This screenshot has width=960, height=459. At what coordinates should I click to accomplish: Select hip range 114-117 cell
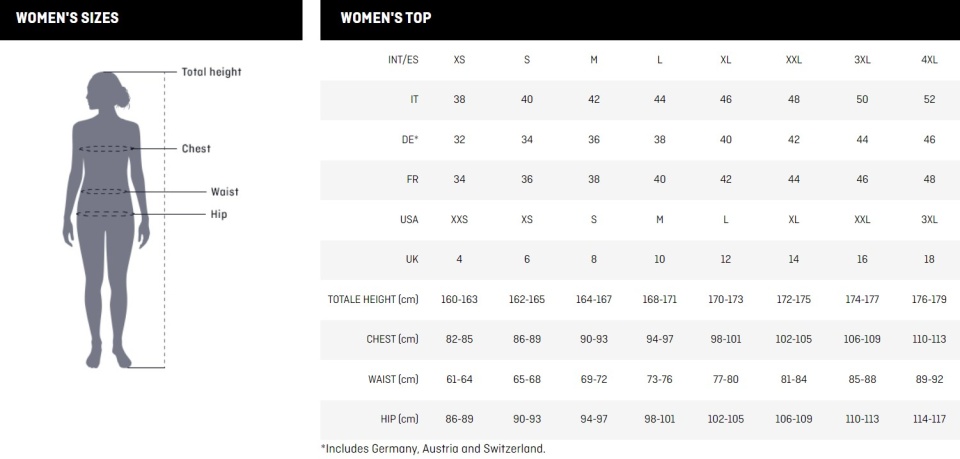[929, 419]
